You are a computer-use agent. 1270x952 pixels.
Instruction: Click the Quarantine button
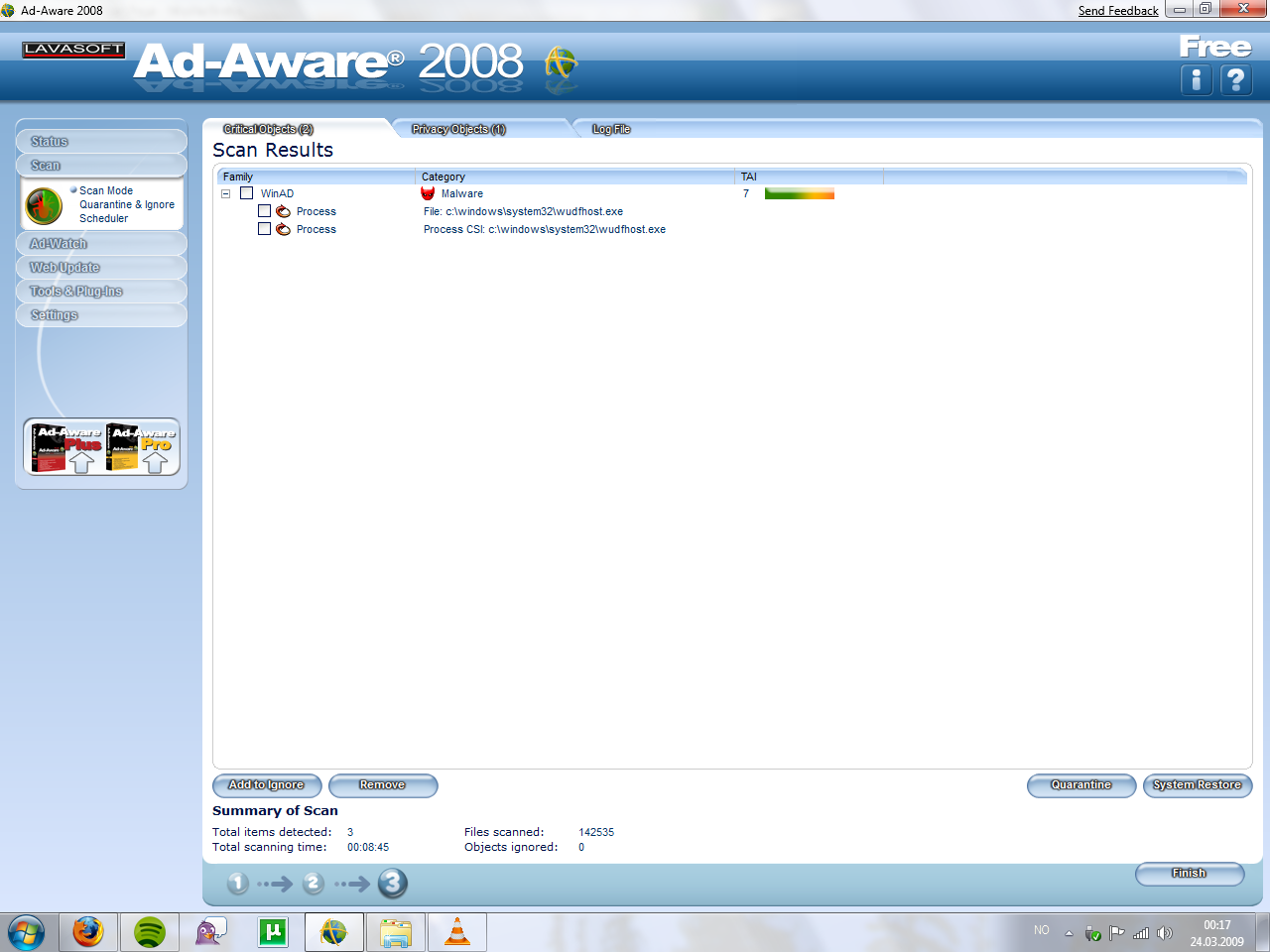click(x=1081, y=785)
